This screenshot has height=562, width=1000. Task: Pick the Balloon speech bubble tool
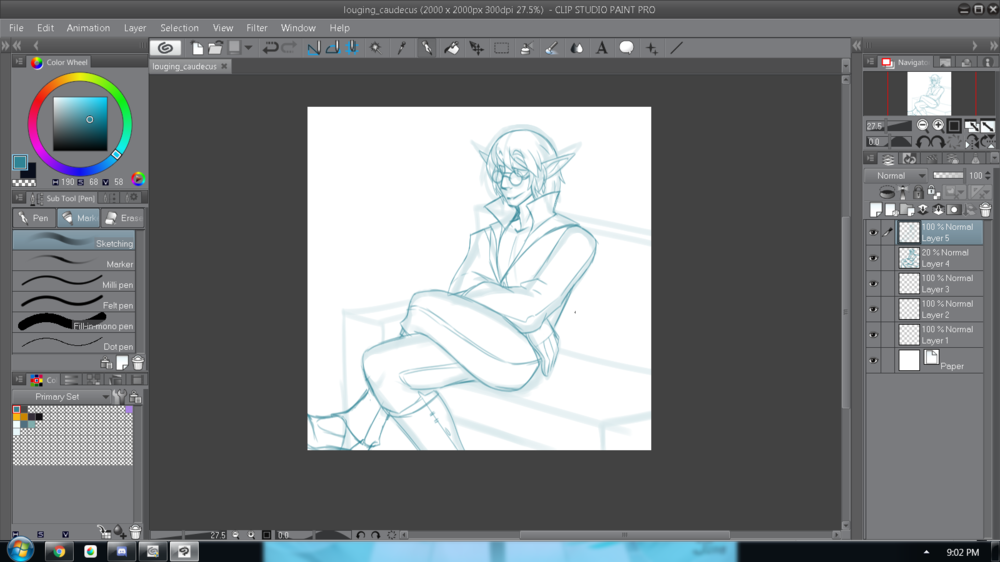click(626, 48)
